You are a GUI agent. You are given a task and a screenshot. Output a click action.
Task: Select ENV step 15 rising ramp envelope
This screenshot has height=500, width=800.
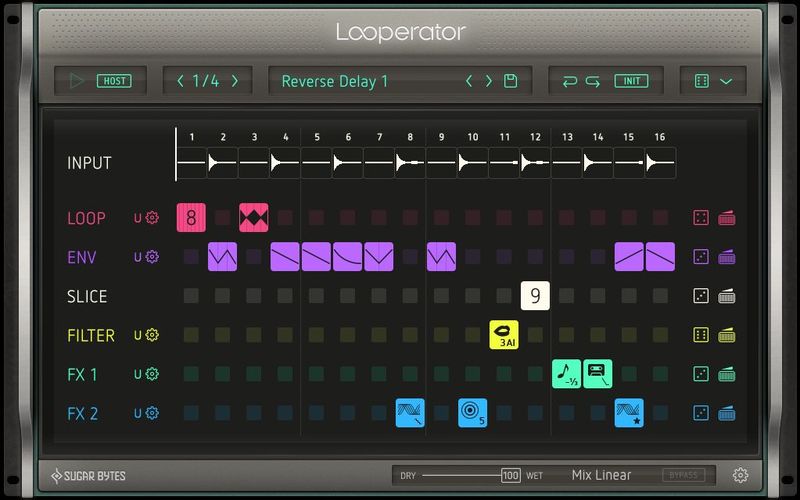click(x=629, y=257)
